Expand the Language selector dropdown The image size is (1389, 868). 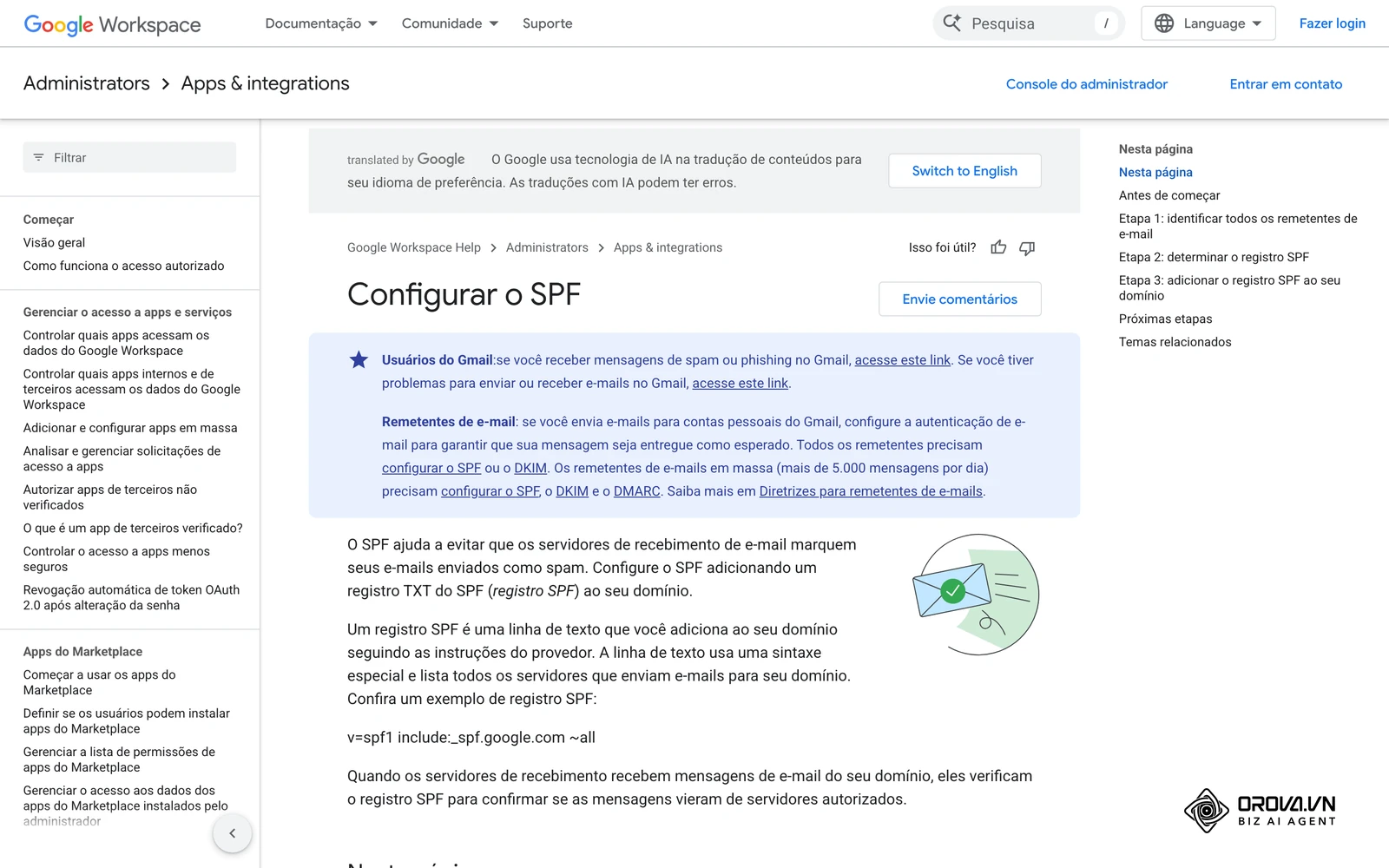[1208, 23]
